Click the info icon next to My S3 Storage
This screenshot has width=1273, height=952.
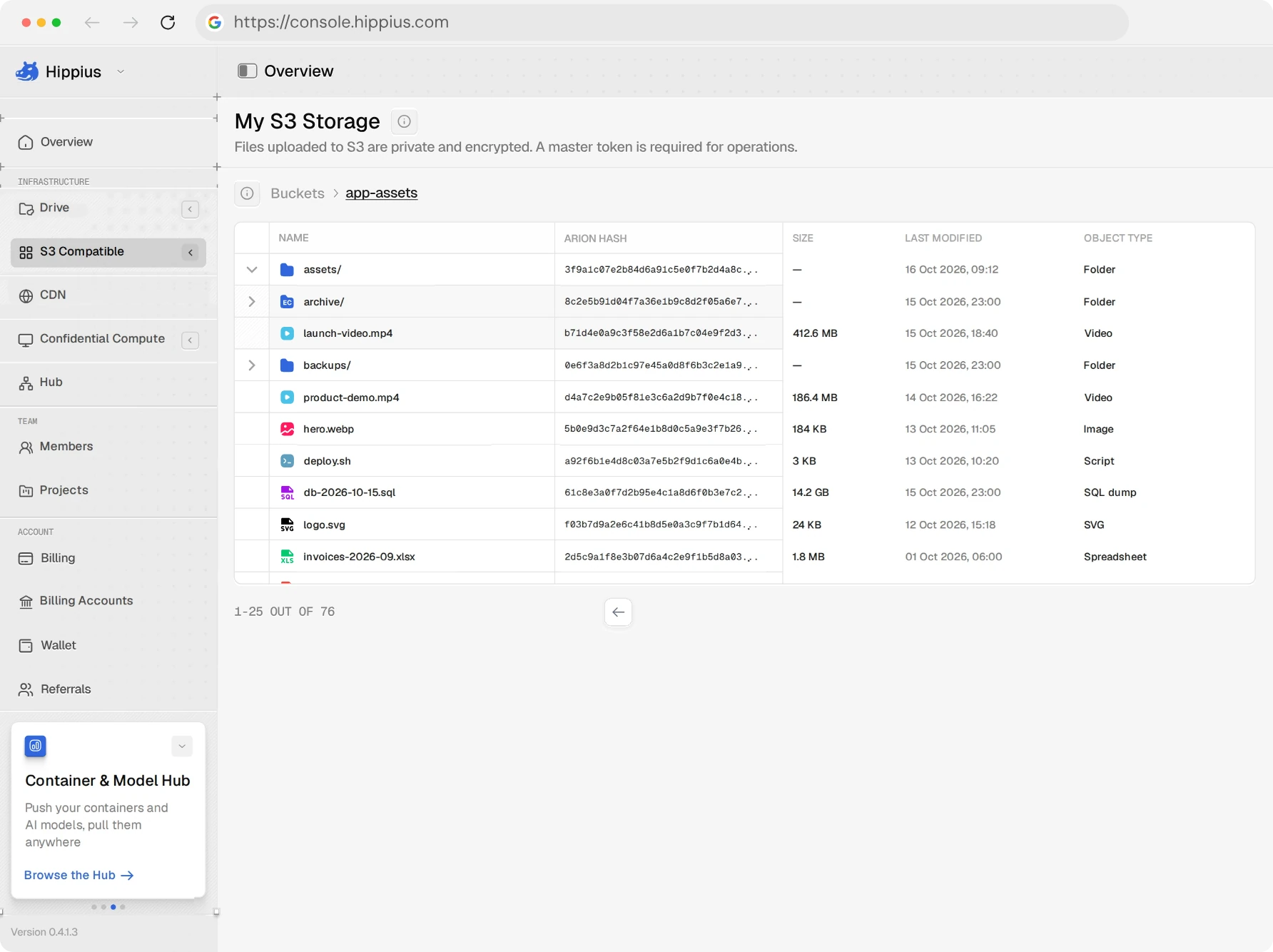click(x=404, y=121)
